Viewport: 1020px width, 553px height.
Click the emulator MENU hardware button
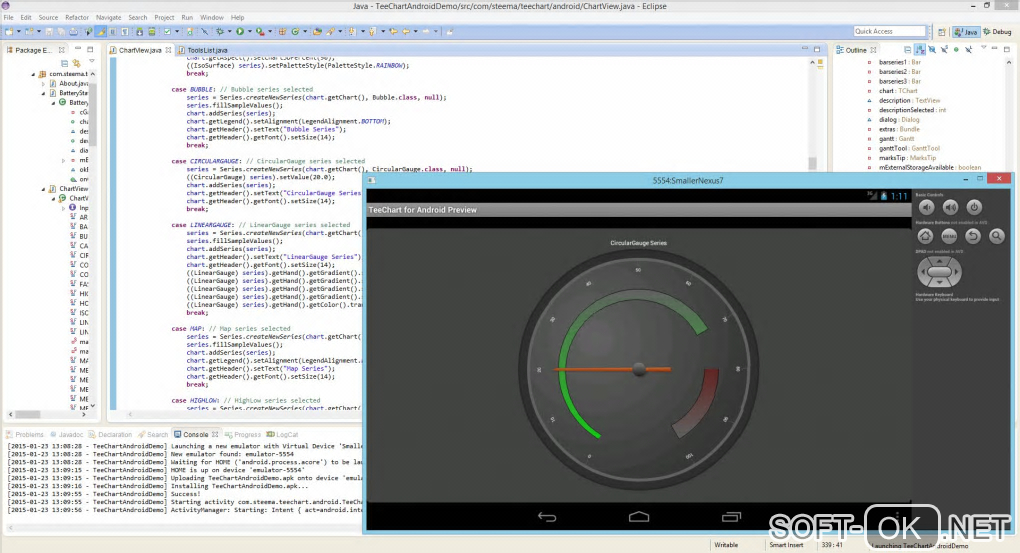tap(949, 236)
